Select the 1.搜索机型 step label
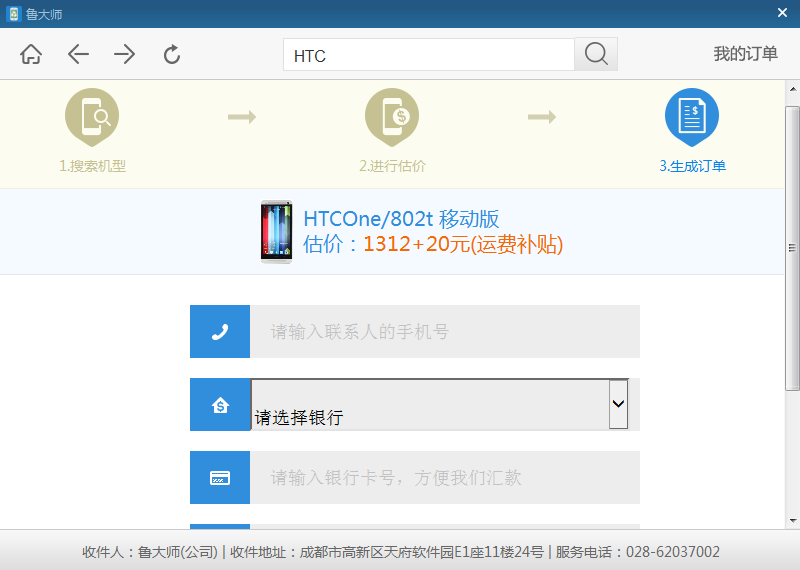Screen dimensions: 800x570 (92, 166)
